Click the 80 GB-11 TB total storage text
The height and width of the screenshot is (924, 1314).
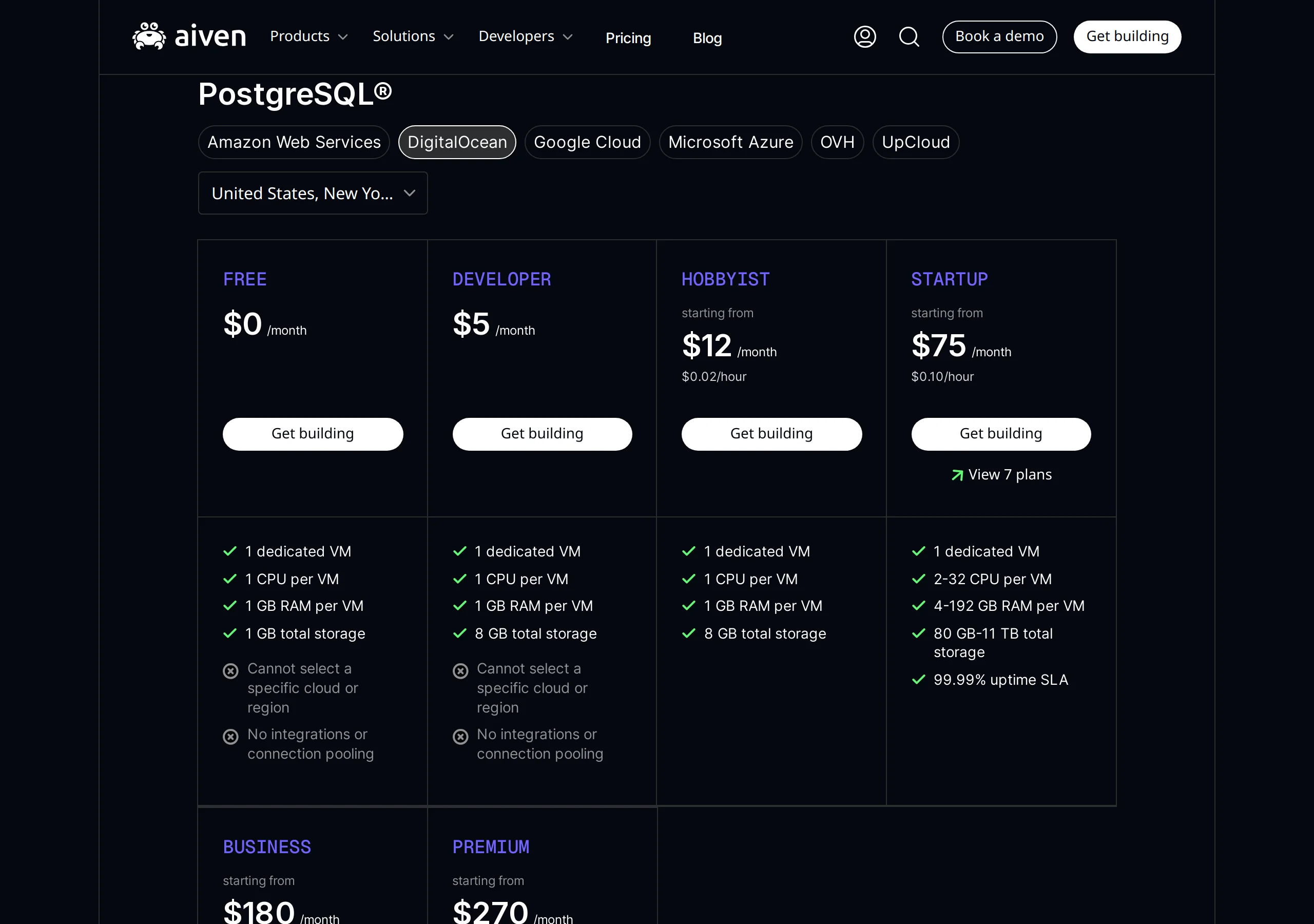994,642
